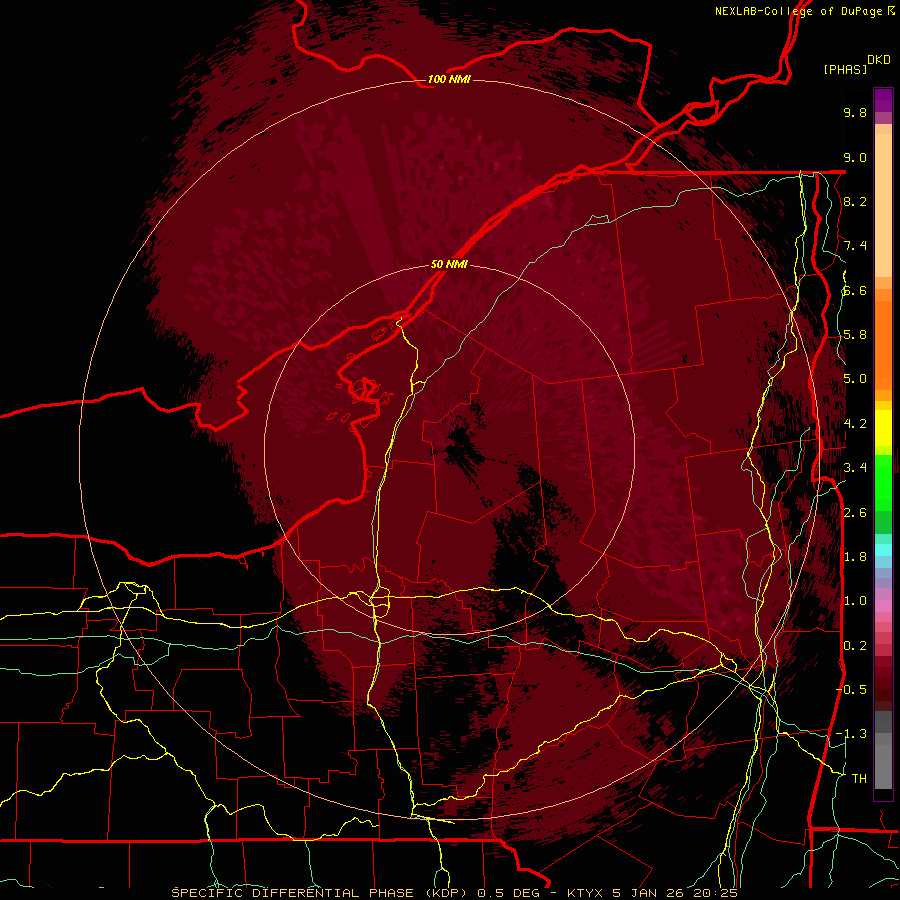The width and height of the screenshot is (900, 900).
Task: Select the 50 NMI range ring label
Action: (x=449, y=264)
